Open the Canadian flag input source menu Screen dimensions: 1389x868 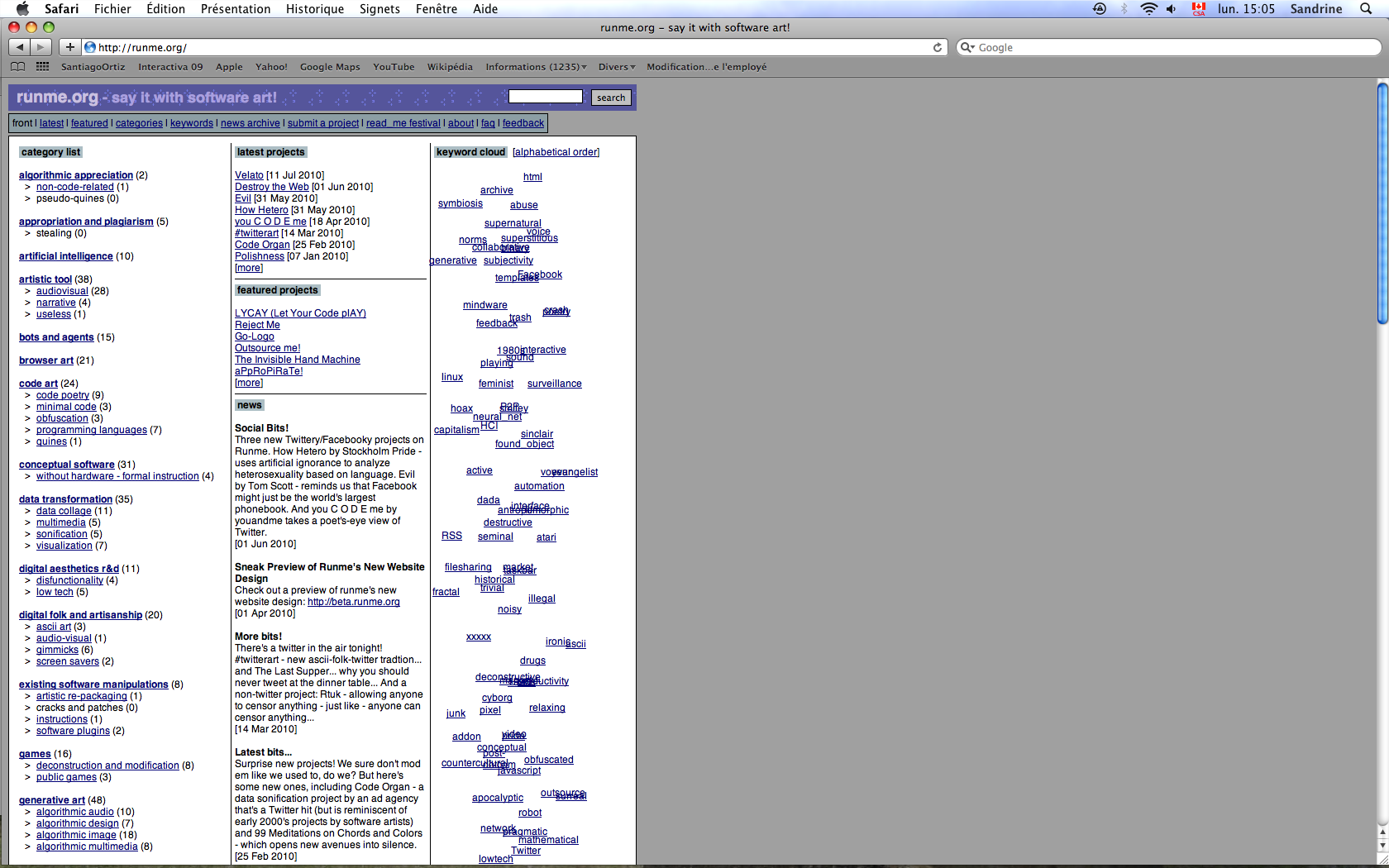pyautogui.click(x=1199, y=8)
